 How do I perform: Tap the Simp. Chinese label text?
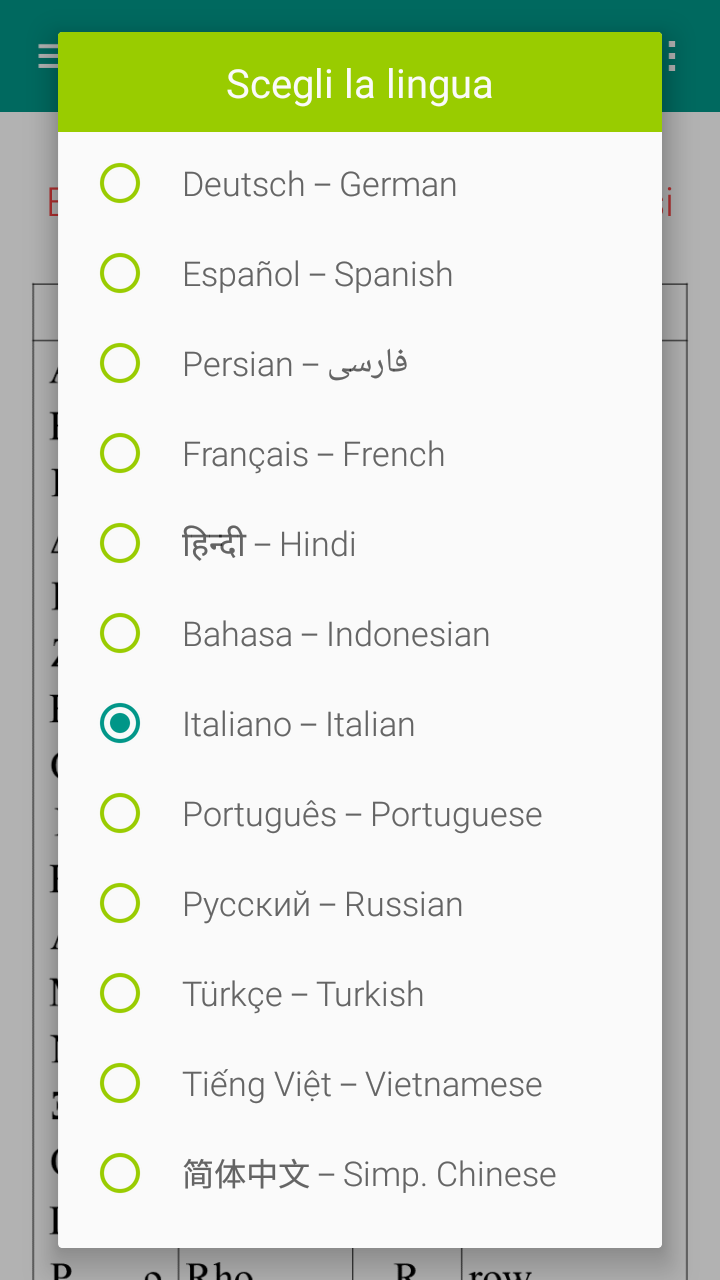(369, 1174)
